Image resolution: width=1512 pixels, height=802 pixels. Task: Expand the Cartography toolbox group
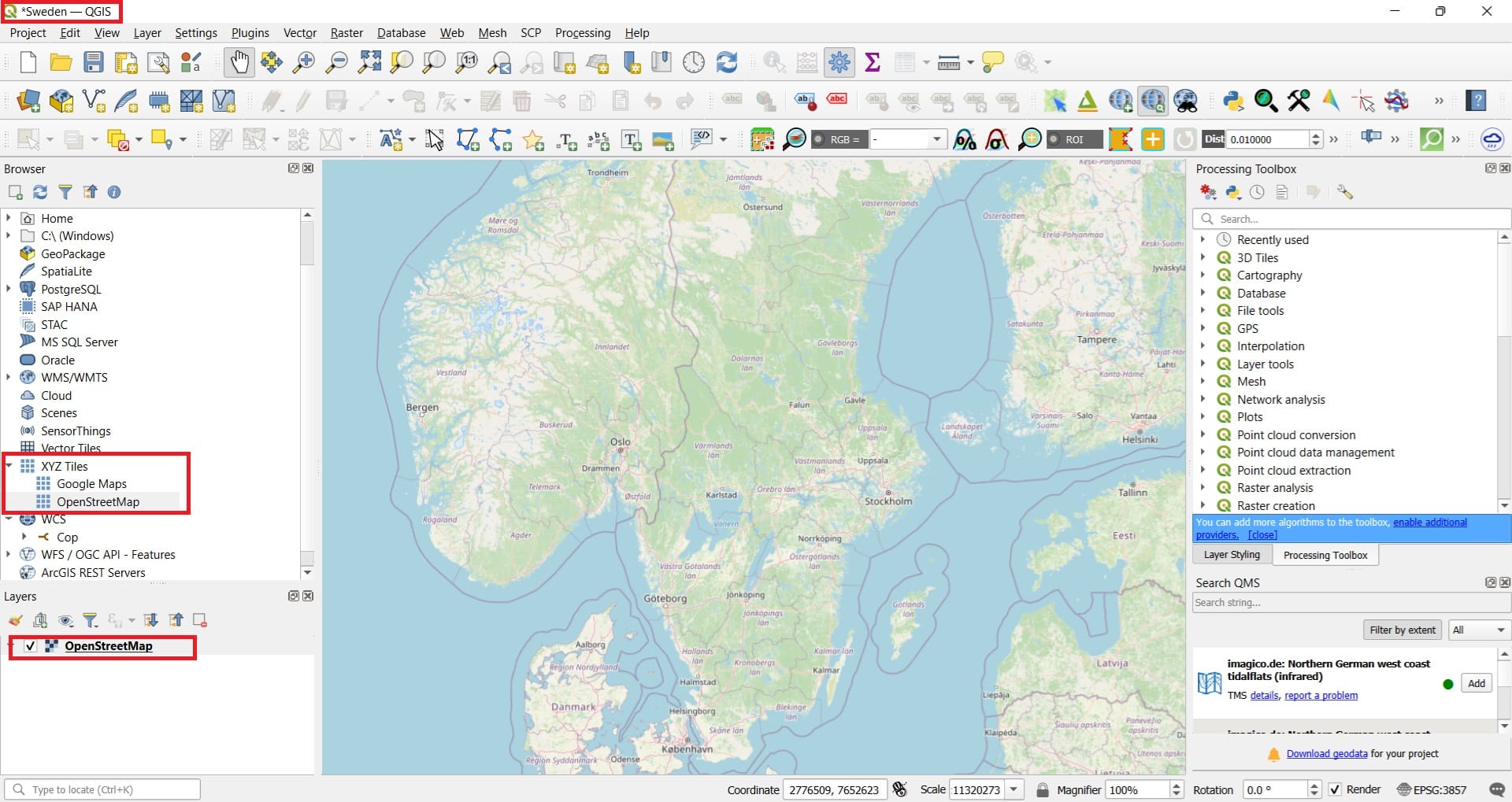pyautogui.click(x=1203, y=275)
